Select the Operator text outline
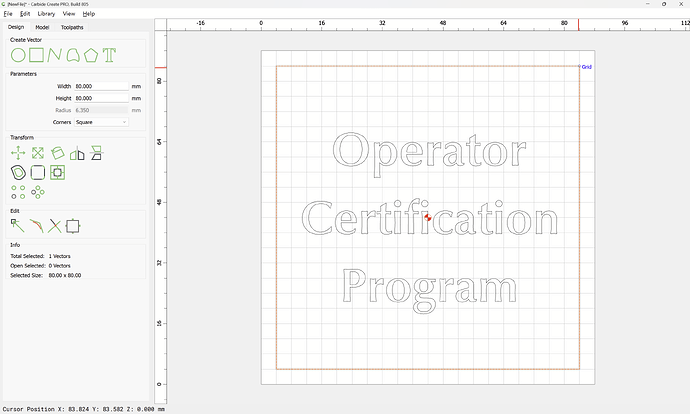This screenshot has height=414, width=690. point(429,153)
